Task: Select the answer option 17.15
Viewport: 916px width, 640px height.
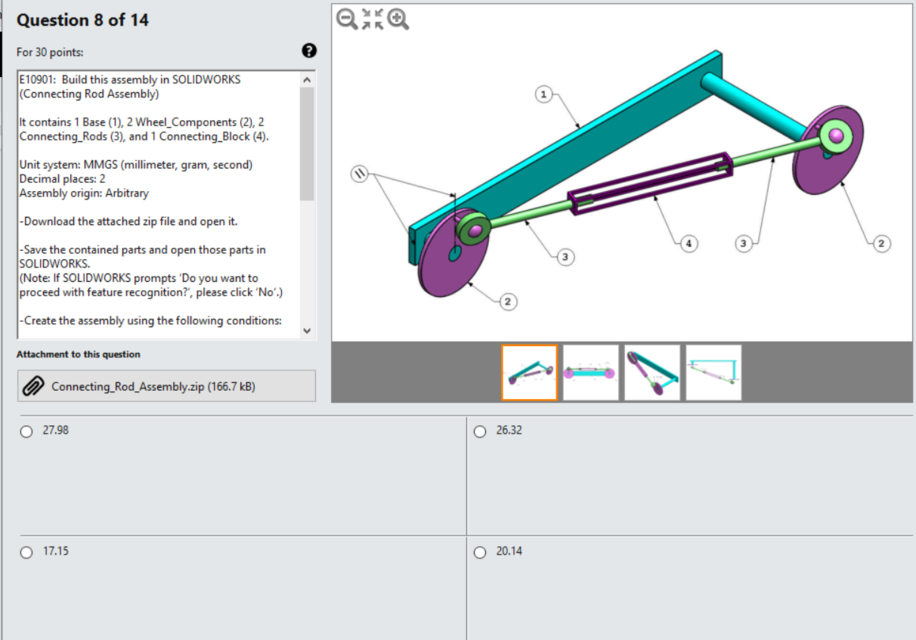Action: tap(25, 551)
